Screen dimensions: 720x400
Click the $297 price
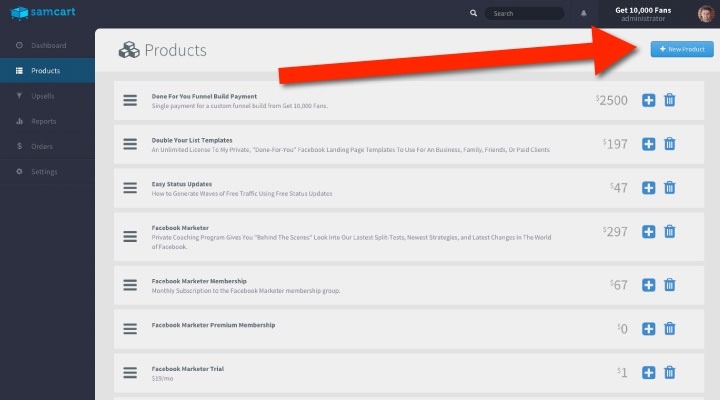[x=615, y=232]
